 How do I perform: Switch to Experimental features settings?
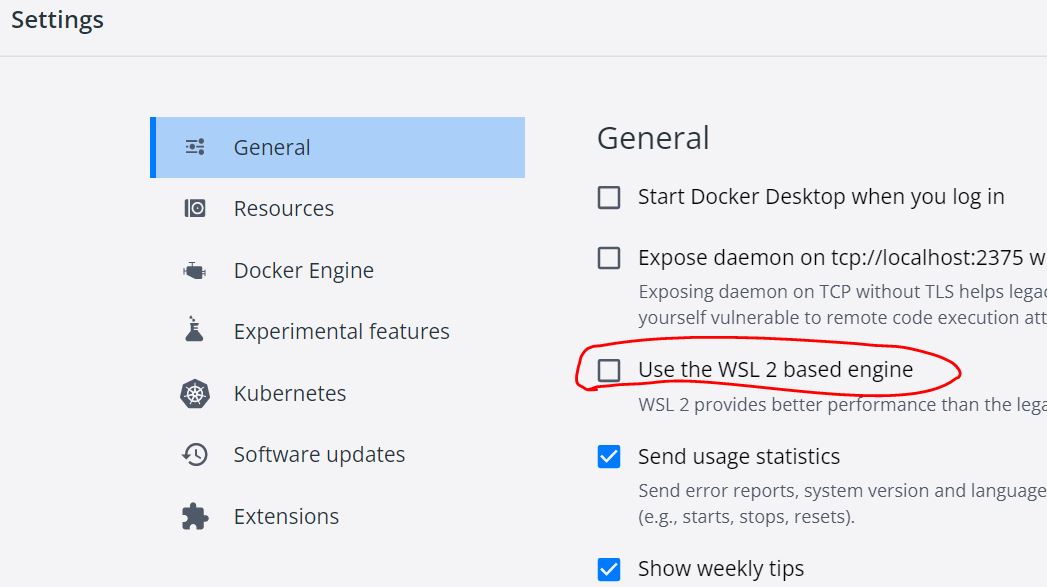342,331
